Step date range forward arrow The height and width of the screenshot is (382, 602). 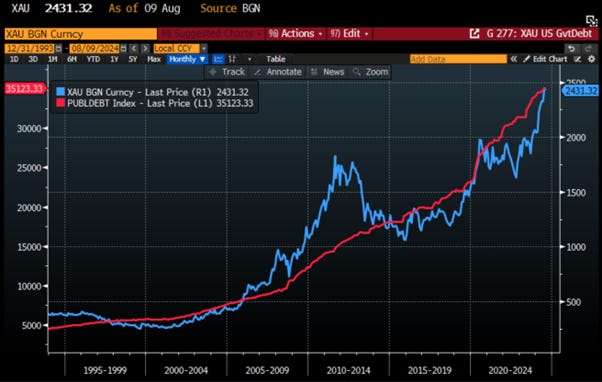point(145,48)
